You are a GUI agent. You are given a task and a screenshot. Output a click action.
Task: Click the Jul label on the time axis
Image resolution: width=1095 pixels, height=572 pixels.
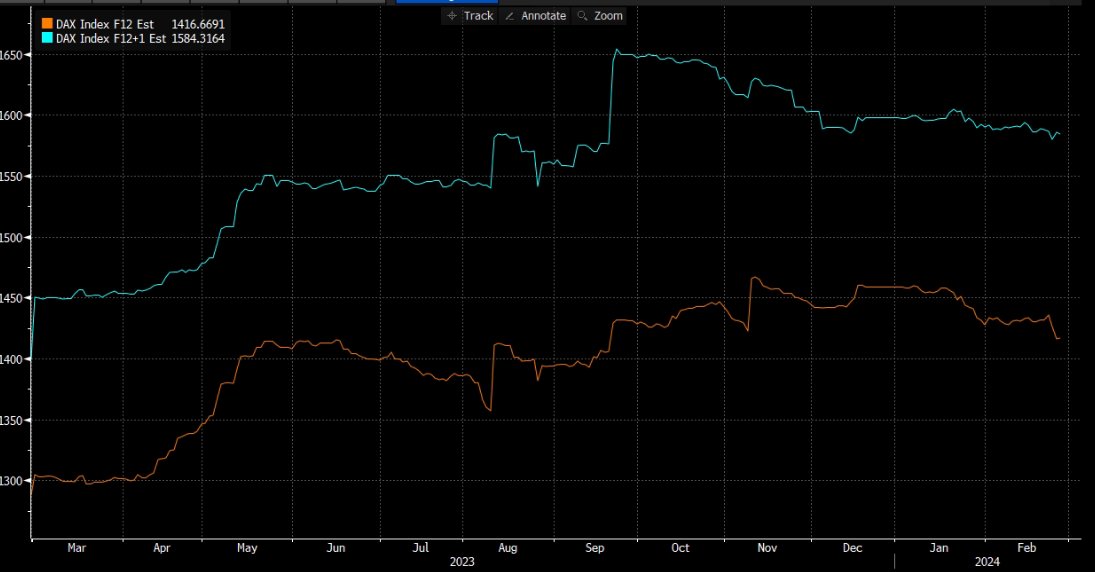click(x=420, y=548)
